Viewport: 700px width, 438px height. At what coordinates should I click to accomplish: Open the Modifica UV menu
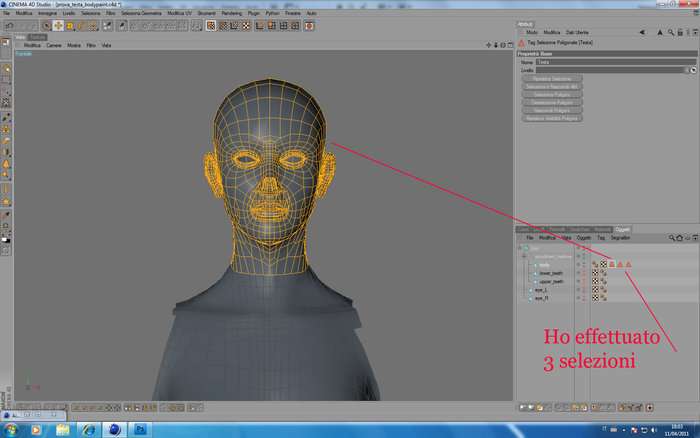click(179, 13)
